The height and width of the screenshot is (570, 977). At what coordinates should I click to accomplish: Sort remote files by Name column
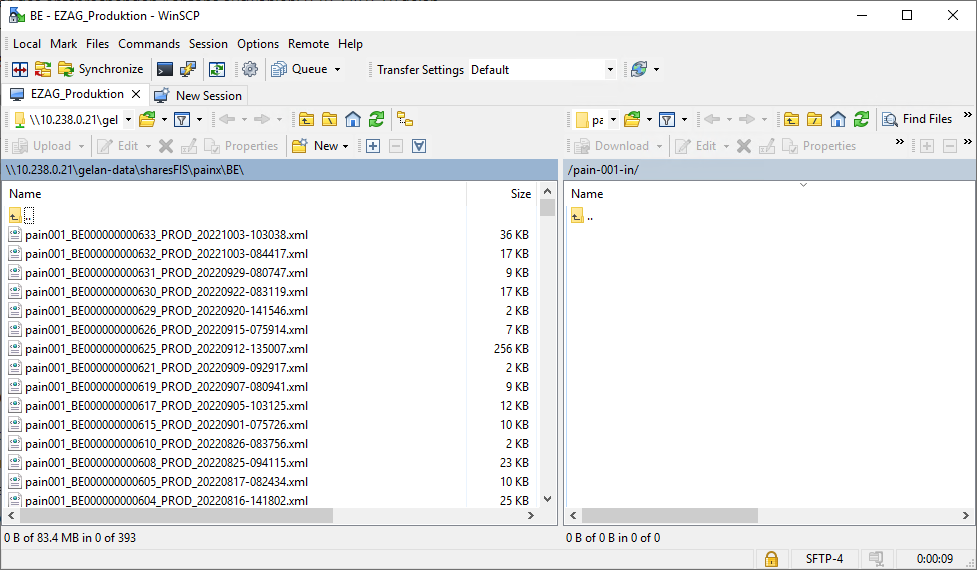click(x=769, y=194)
